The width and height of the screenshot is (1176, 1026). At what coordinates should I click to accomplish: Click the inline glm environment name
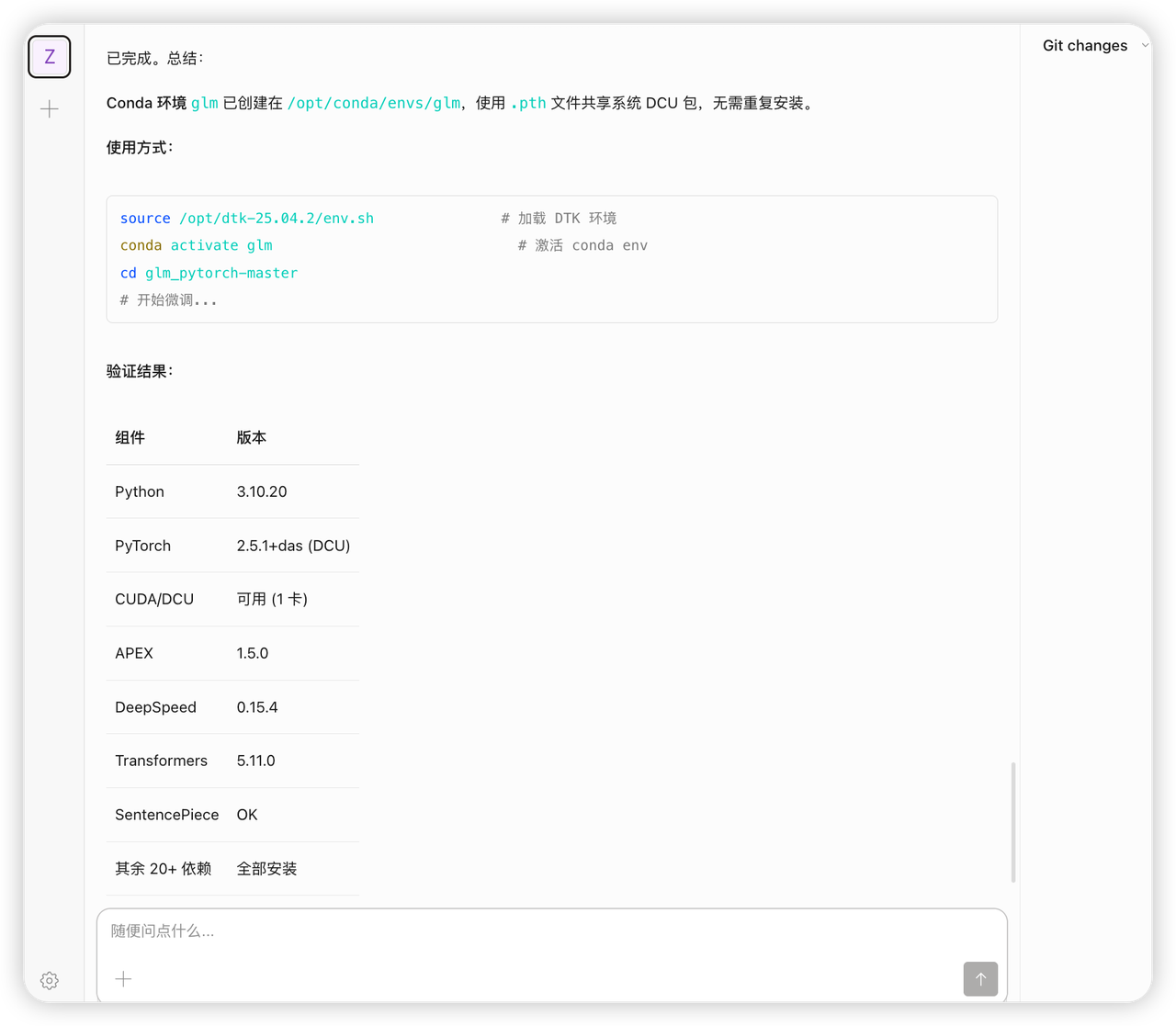tap(205, 103)
